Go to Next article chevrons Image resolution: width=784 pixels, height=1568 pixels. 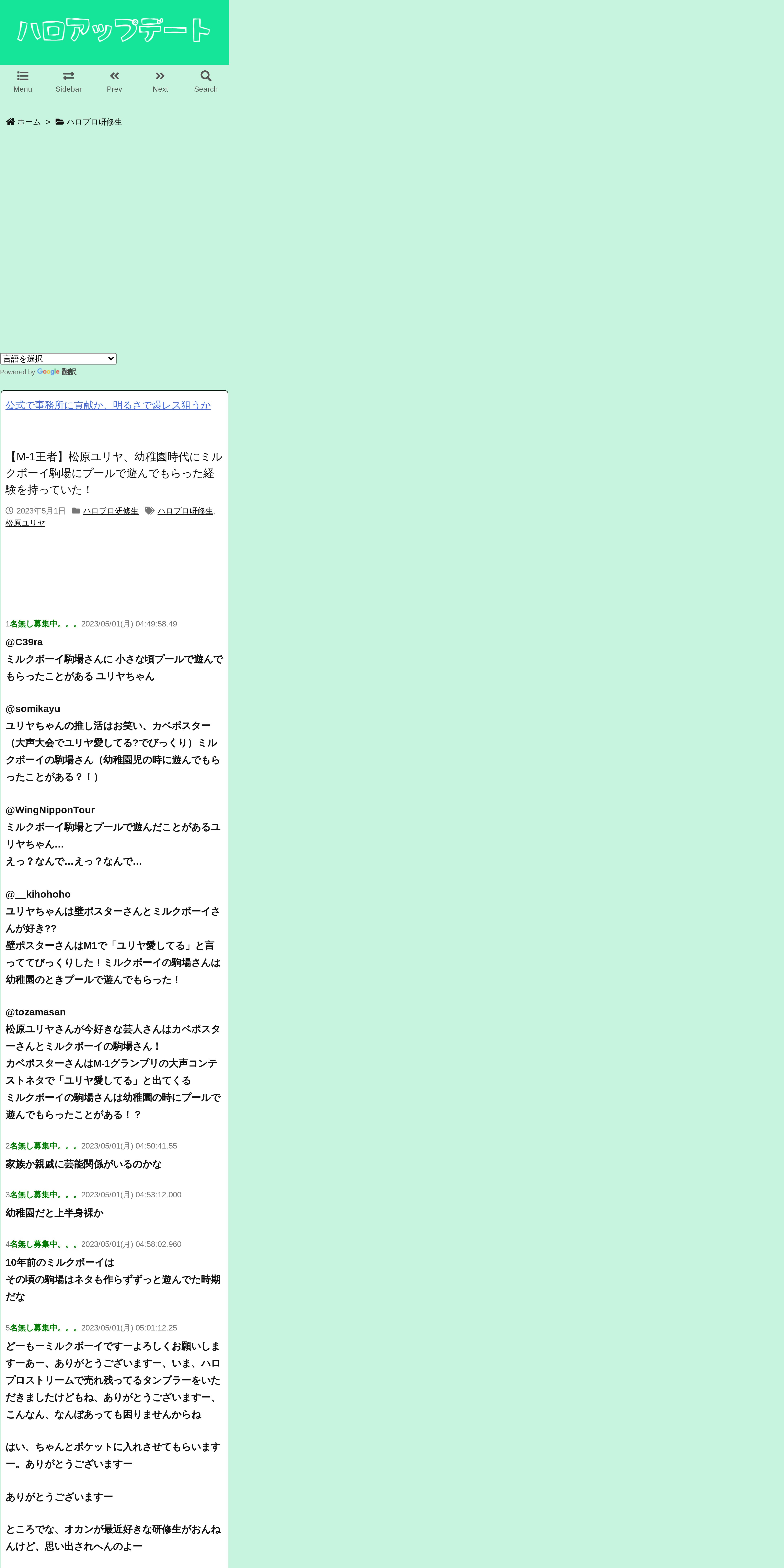click(x=160, y=76)
